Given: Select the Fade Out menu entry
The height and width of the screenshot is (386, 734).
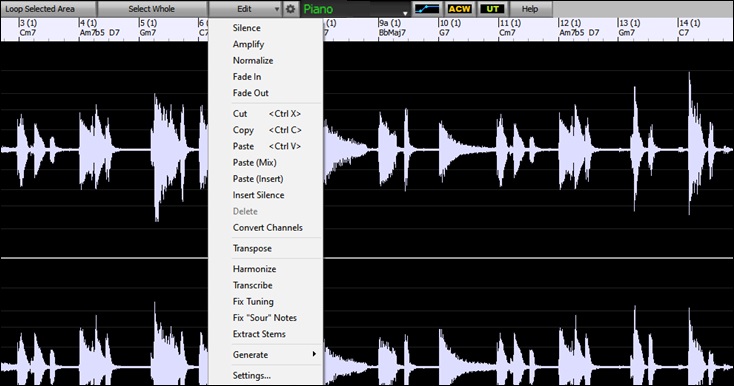Looking at the screenshot, I should 250,93.
